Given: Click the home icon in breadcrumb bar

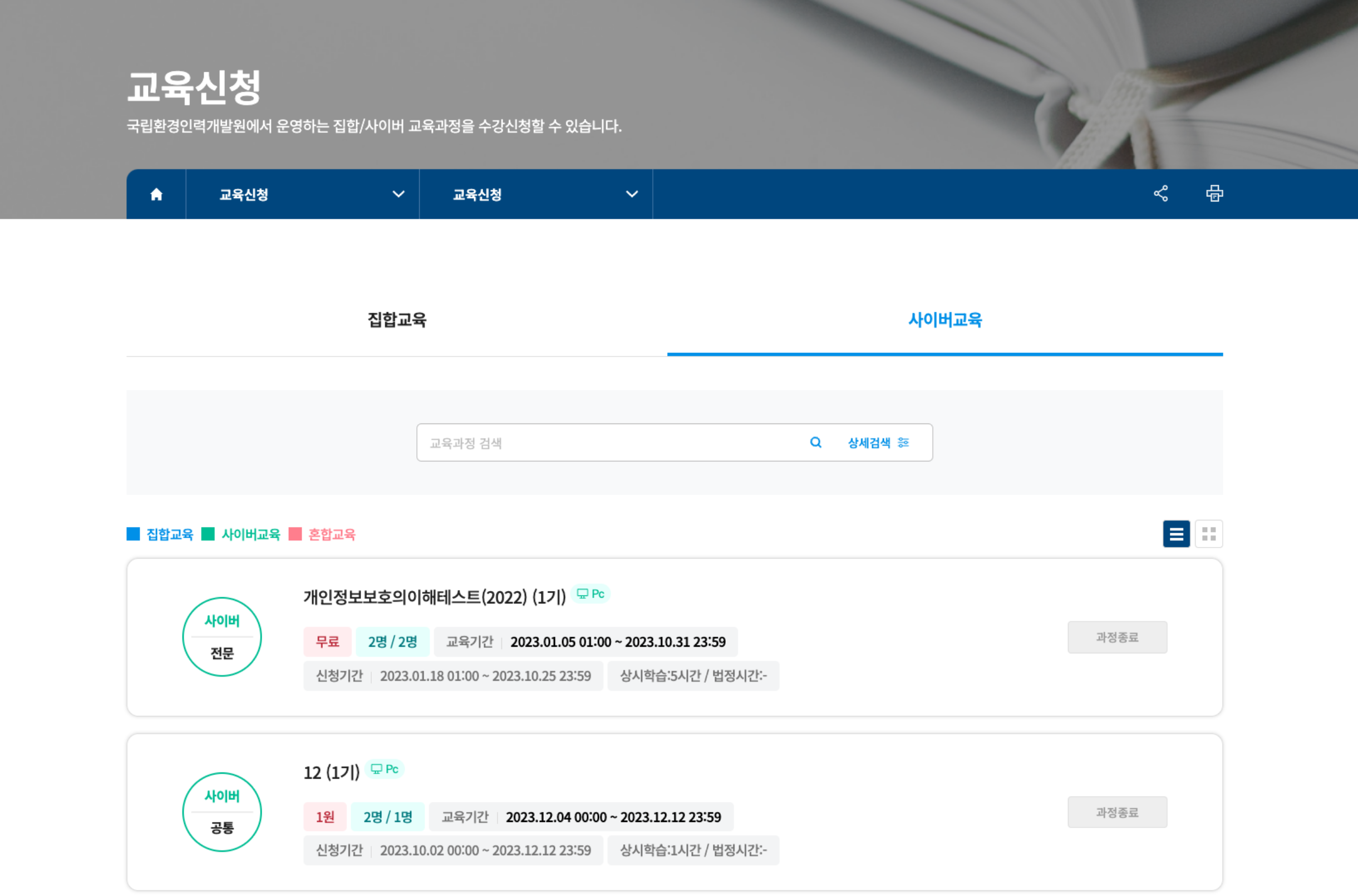Looking at the screenshot, I should pos(156,194).
